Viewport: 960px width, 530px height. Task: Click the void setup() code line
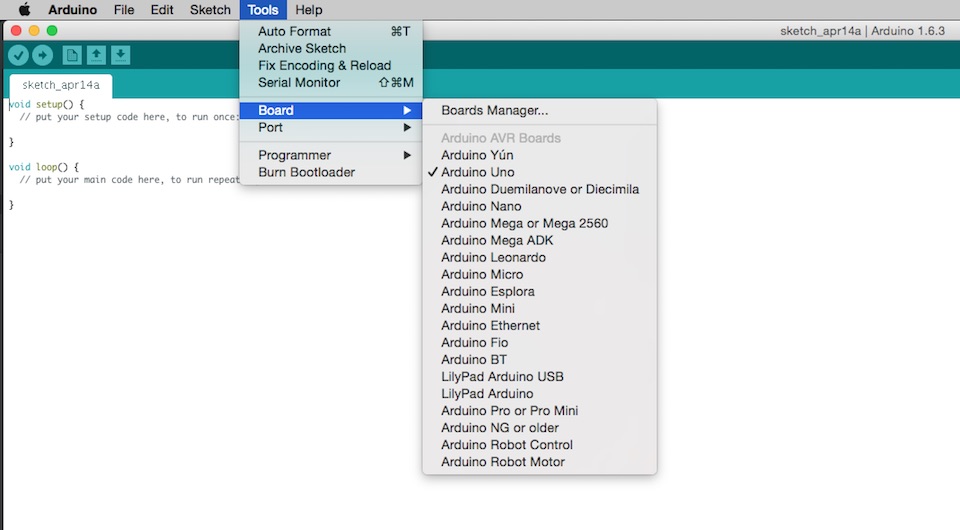pos(47,105)
